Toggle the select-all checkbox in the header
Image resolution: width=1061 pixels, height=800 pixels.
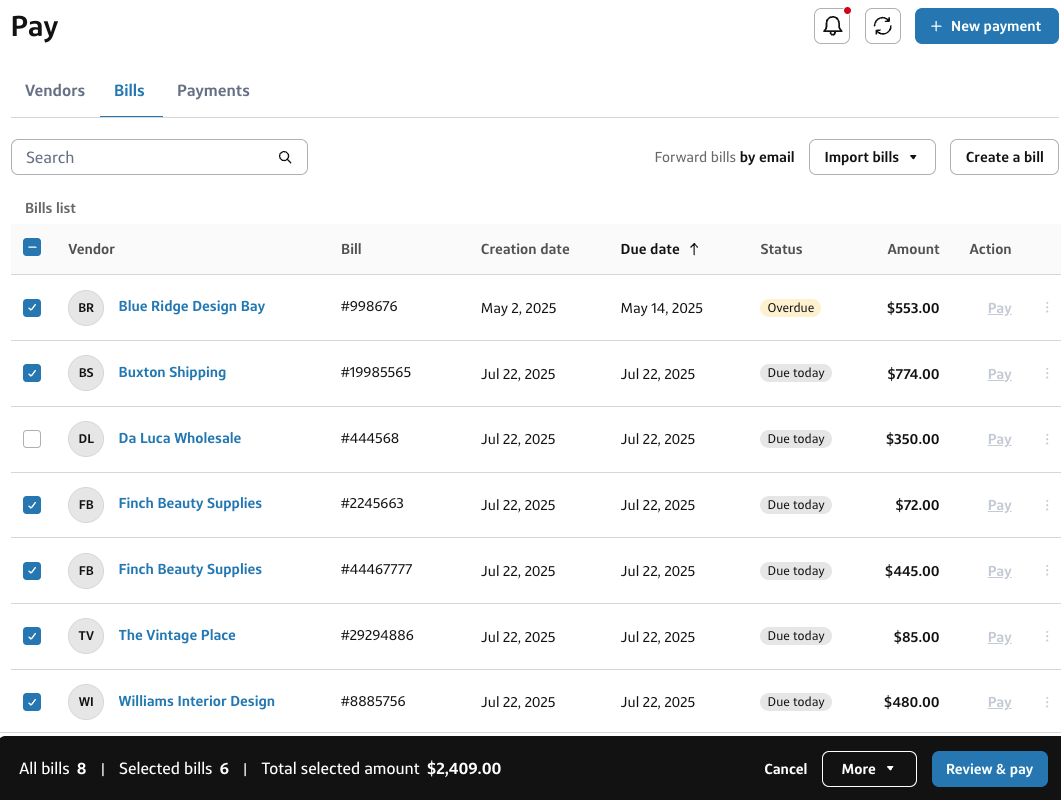(x=32, y=248)
